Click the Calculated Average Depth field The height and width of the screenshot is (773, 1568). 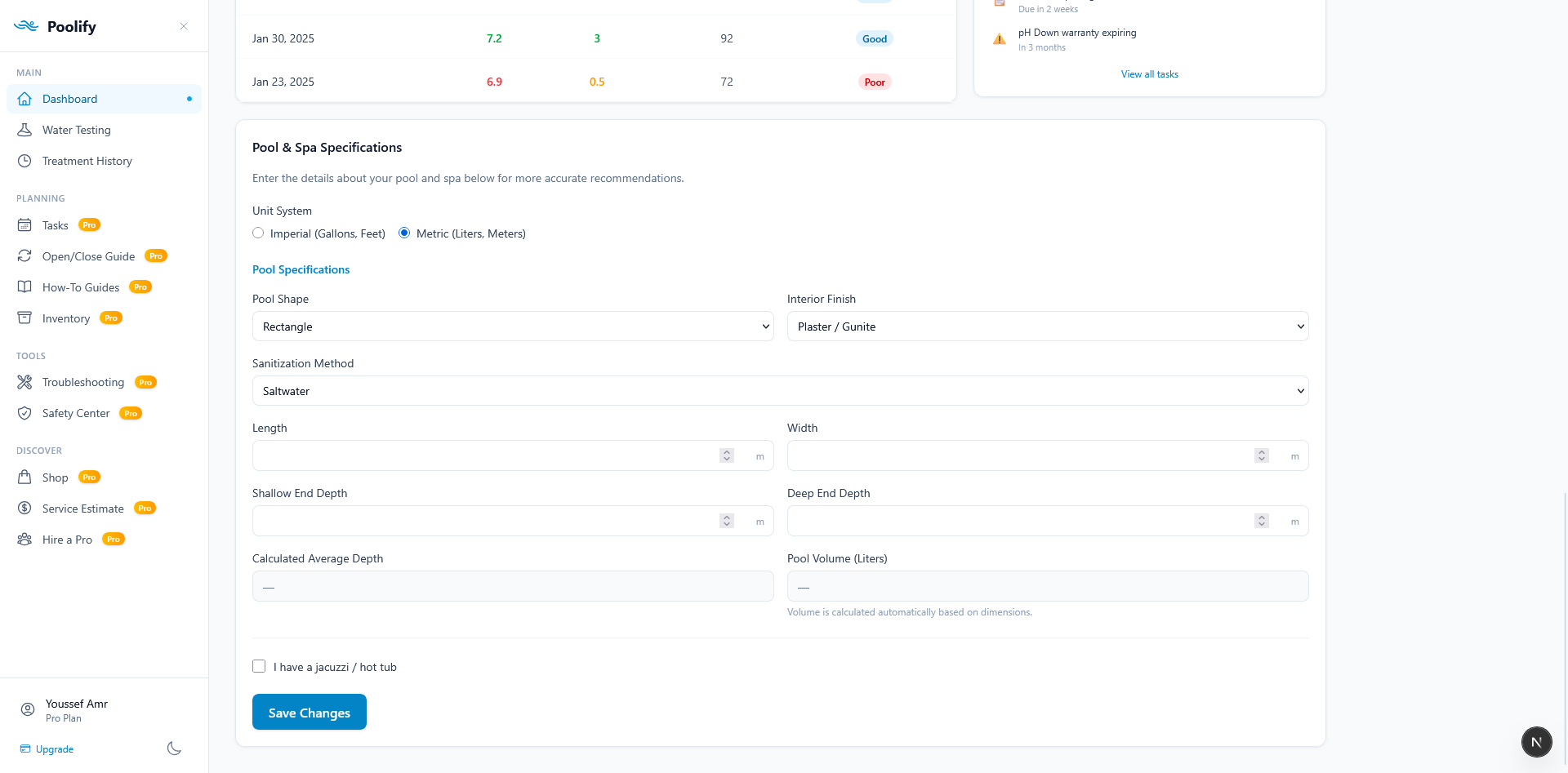(513, 586)
